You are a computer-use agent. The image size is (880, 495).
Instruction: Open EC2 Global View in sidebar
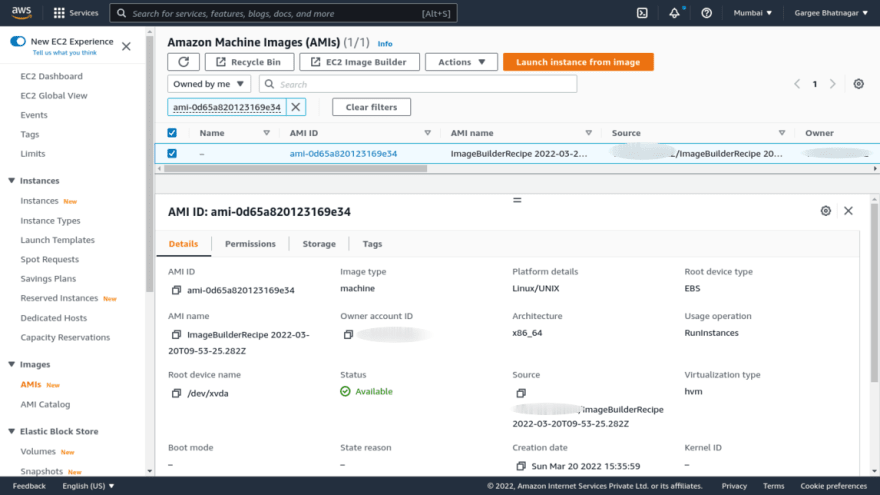(54, 95)
